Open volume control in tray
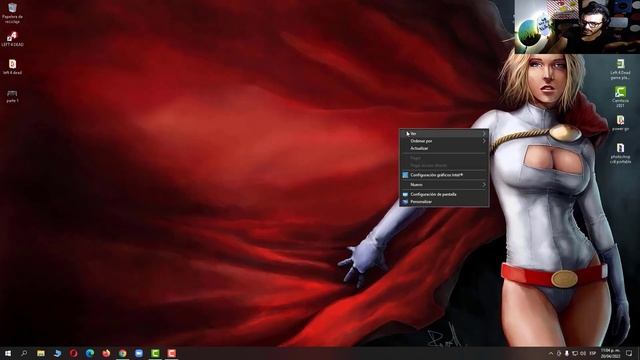Image resolution: width=640 pixels, height=360 pixels. [583, 353]
